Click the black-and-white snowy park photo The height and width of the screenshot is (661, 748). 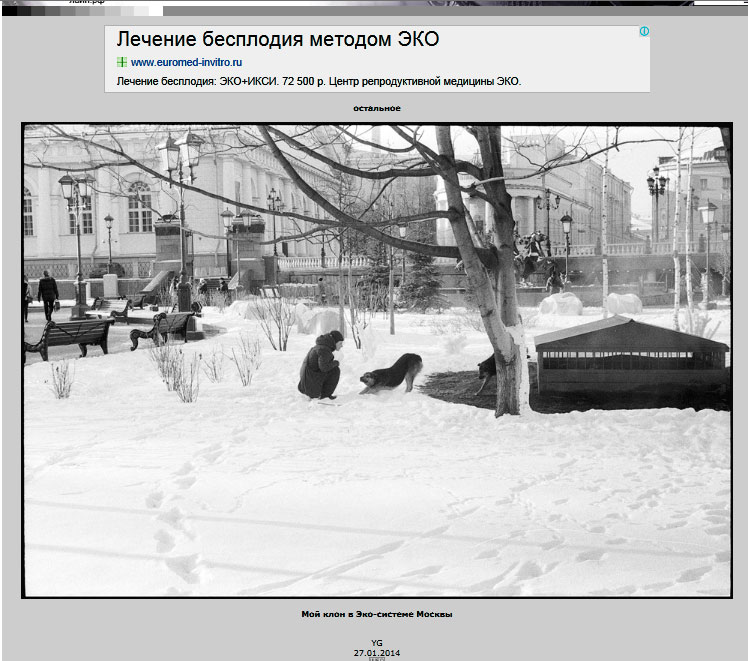(377, 360)
